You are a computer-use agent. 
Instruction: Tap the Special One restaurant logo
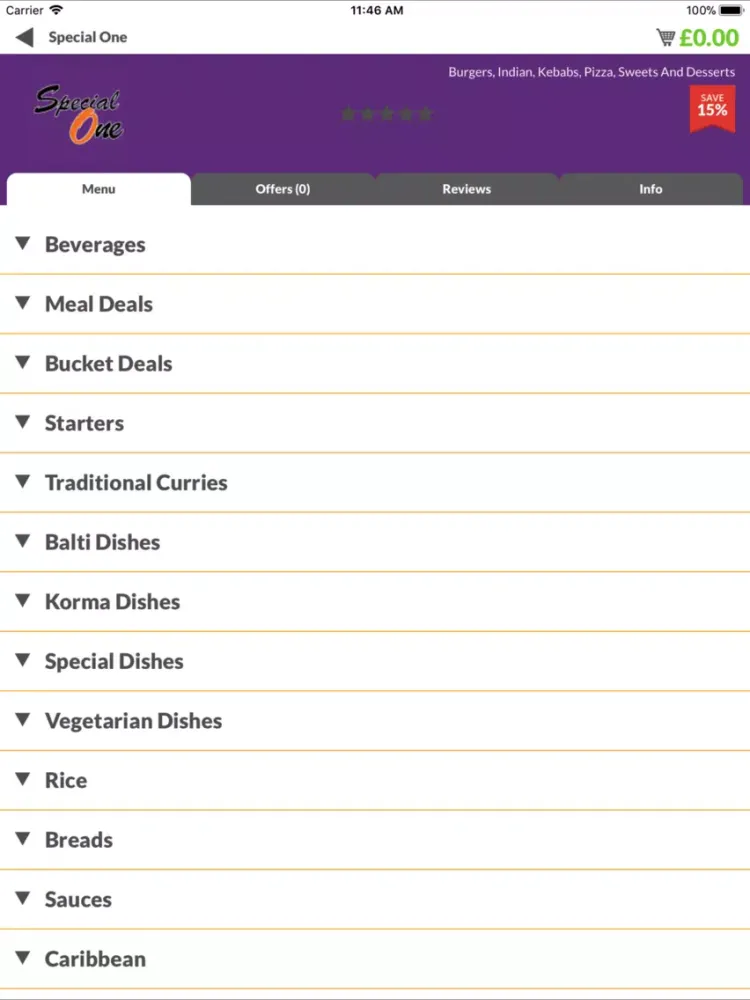(78, 114)
